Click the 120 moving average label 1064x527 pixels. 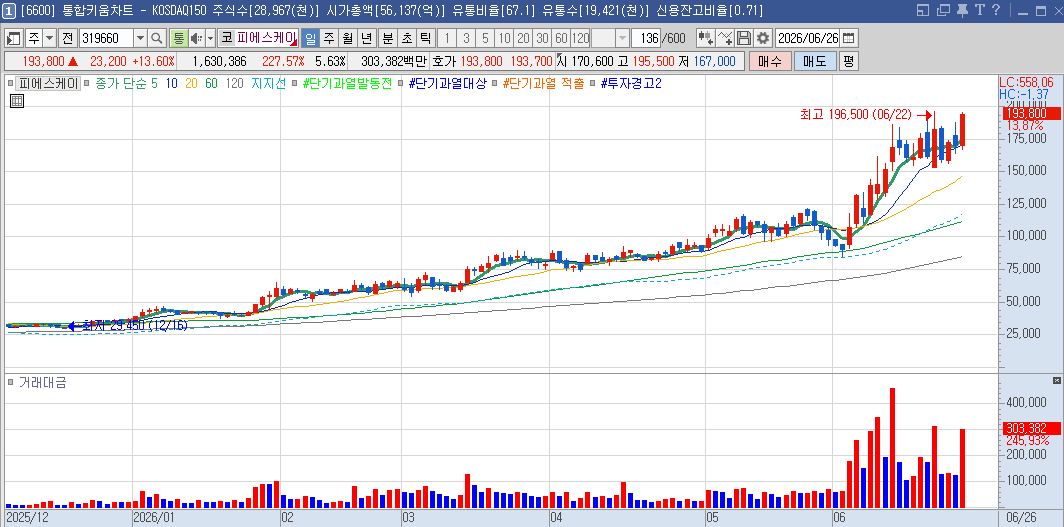coord(234,84)
